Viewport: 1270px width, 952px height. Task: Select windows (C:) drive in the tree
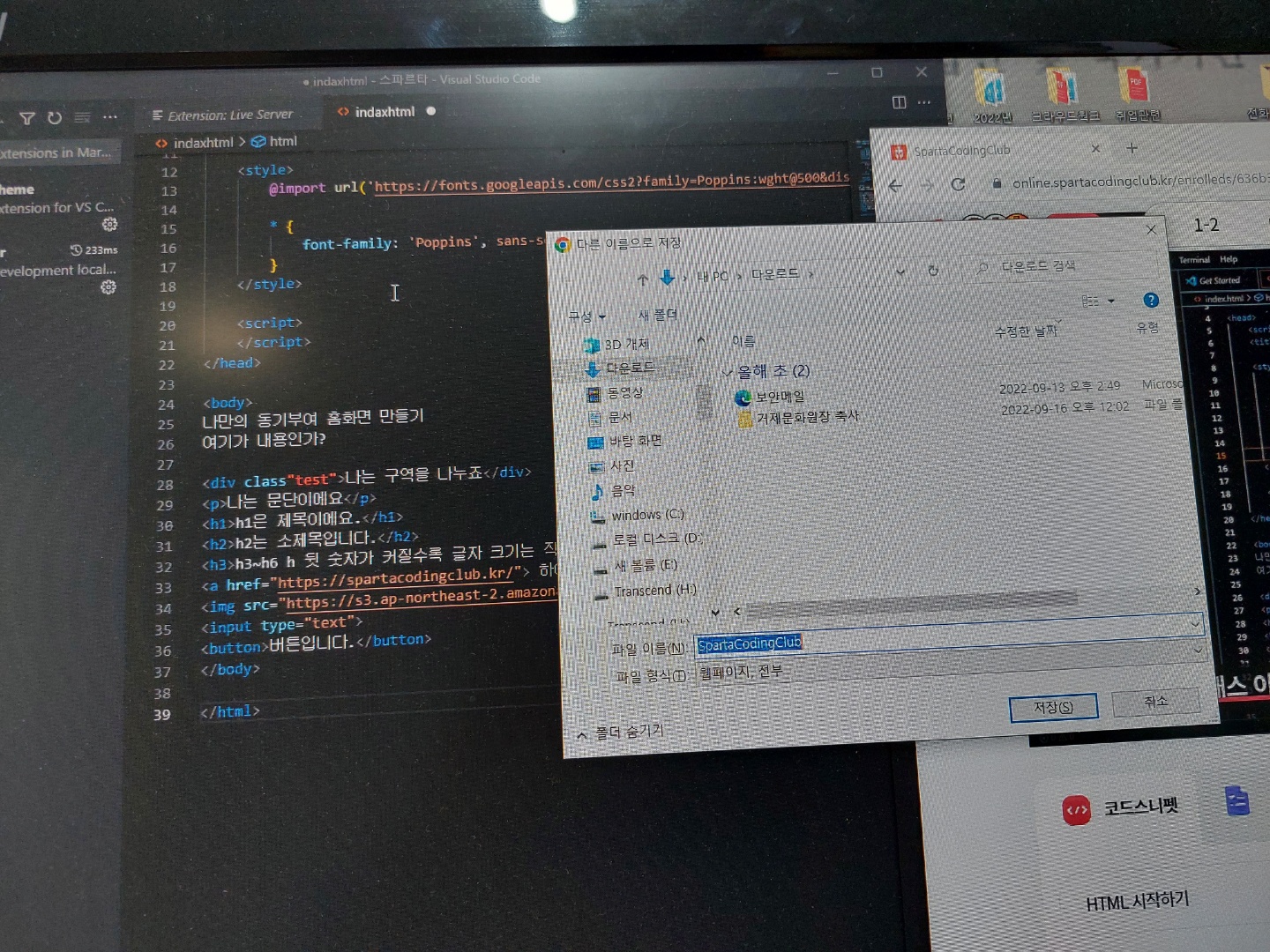pos(638,516)
